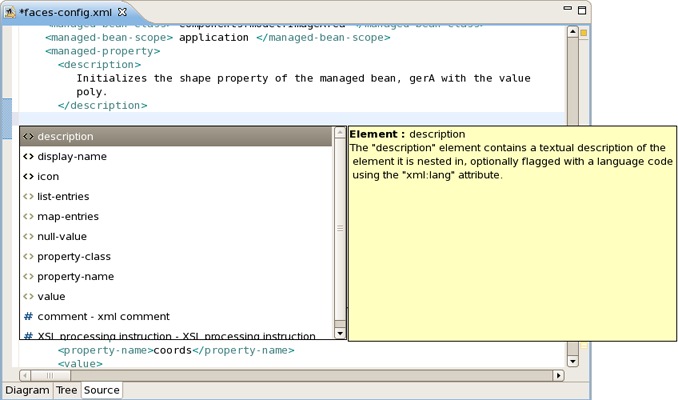Choose the value element proposal

point(176,296)
